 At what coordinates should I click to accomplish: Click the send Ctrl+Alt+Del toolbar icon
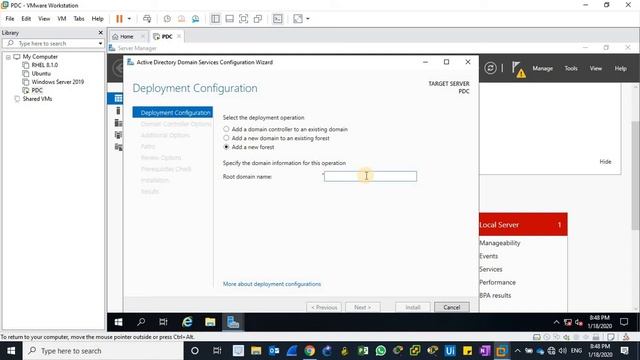tap(147, 19)
